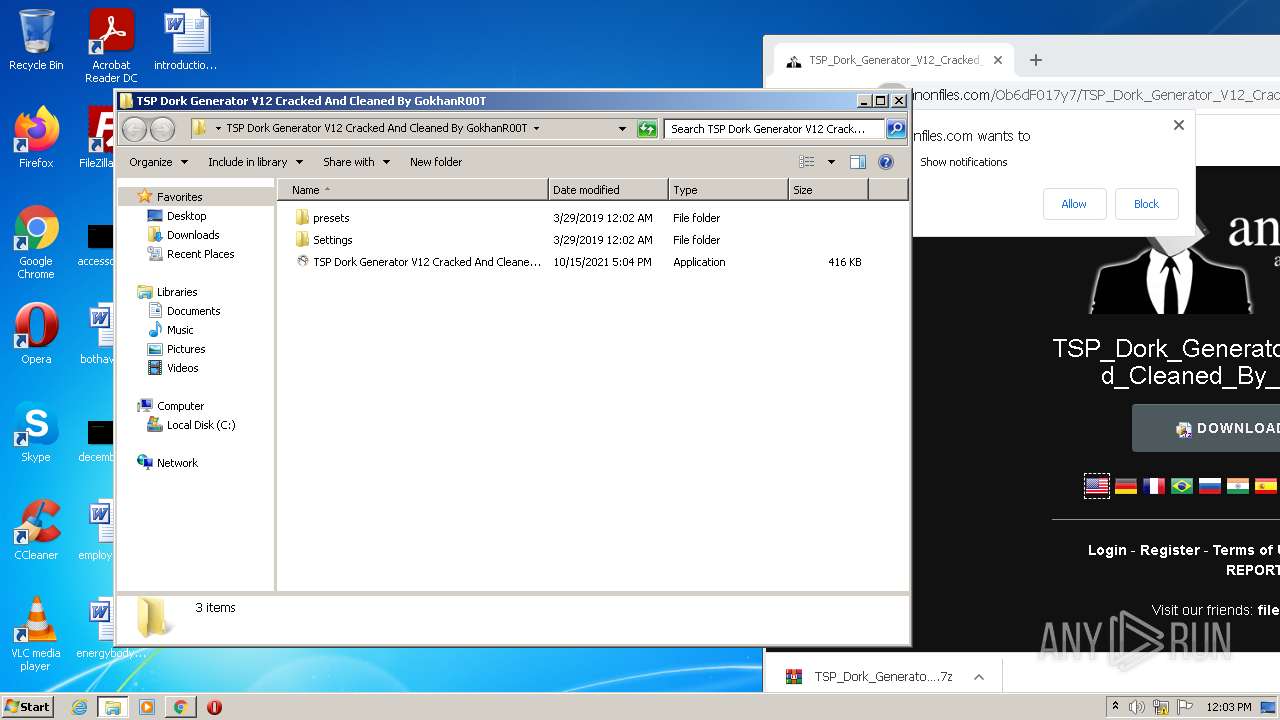This screenshot has width=1280, height=720.
Task: Launch Opera desktop shortcut
Action: [36, 335]
